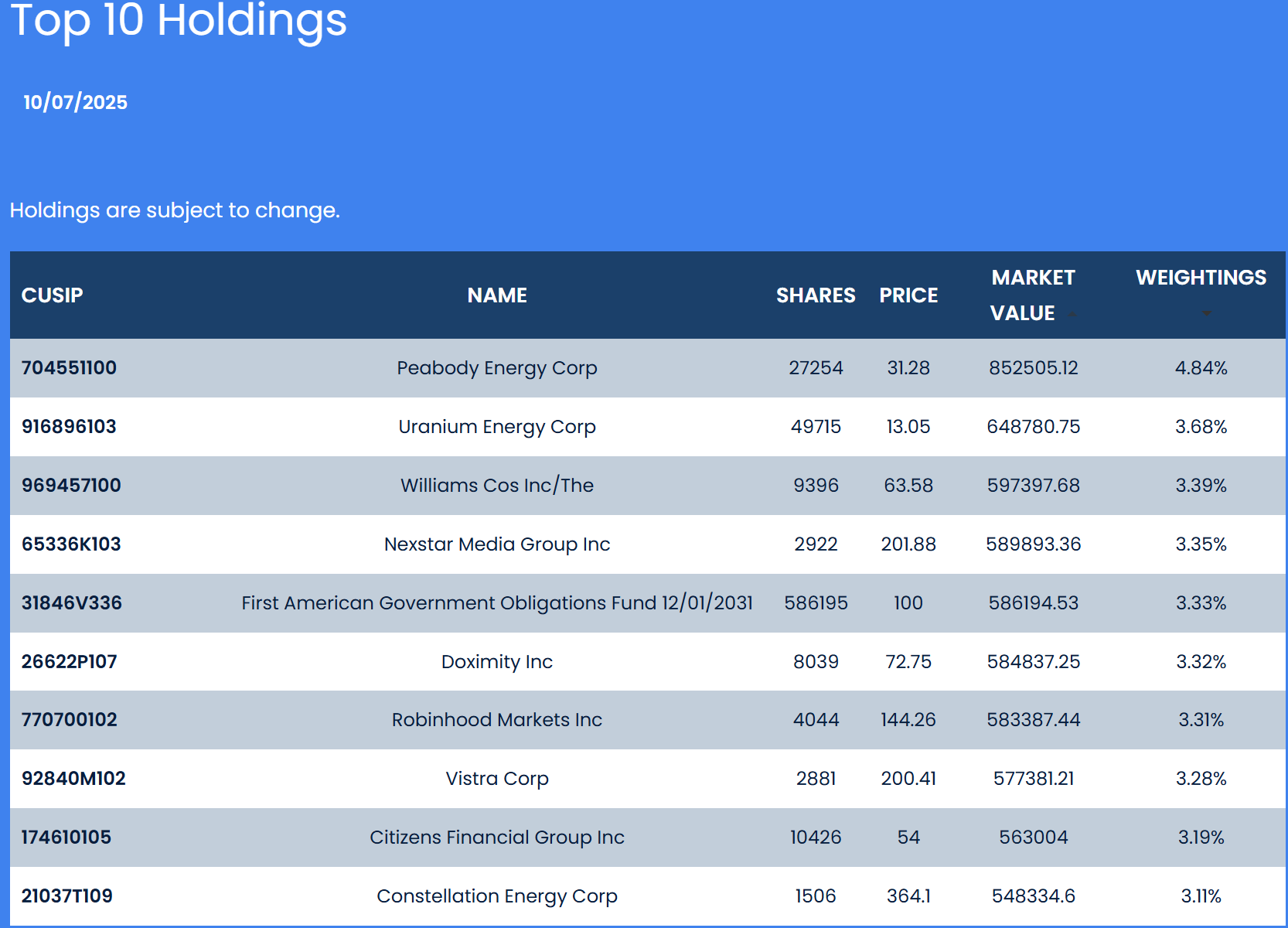Click the ascending sort arrow beside MARKET VALUE
The image size is (1288, 928).
tap(1072, 314)
